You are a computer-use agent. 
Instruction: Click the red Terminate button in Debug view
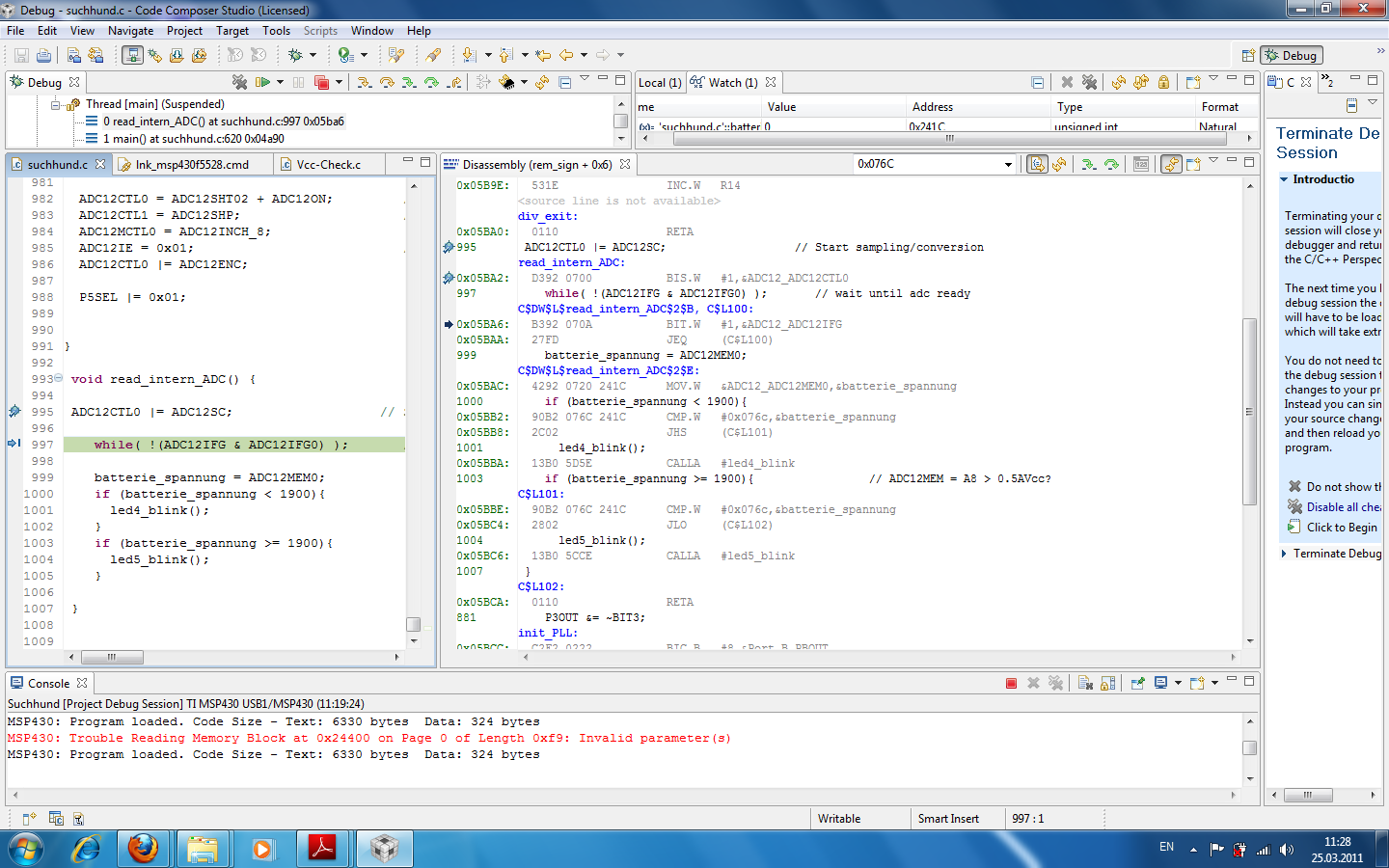(x=321, y=83)
